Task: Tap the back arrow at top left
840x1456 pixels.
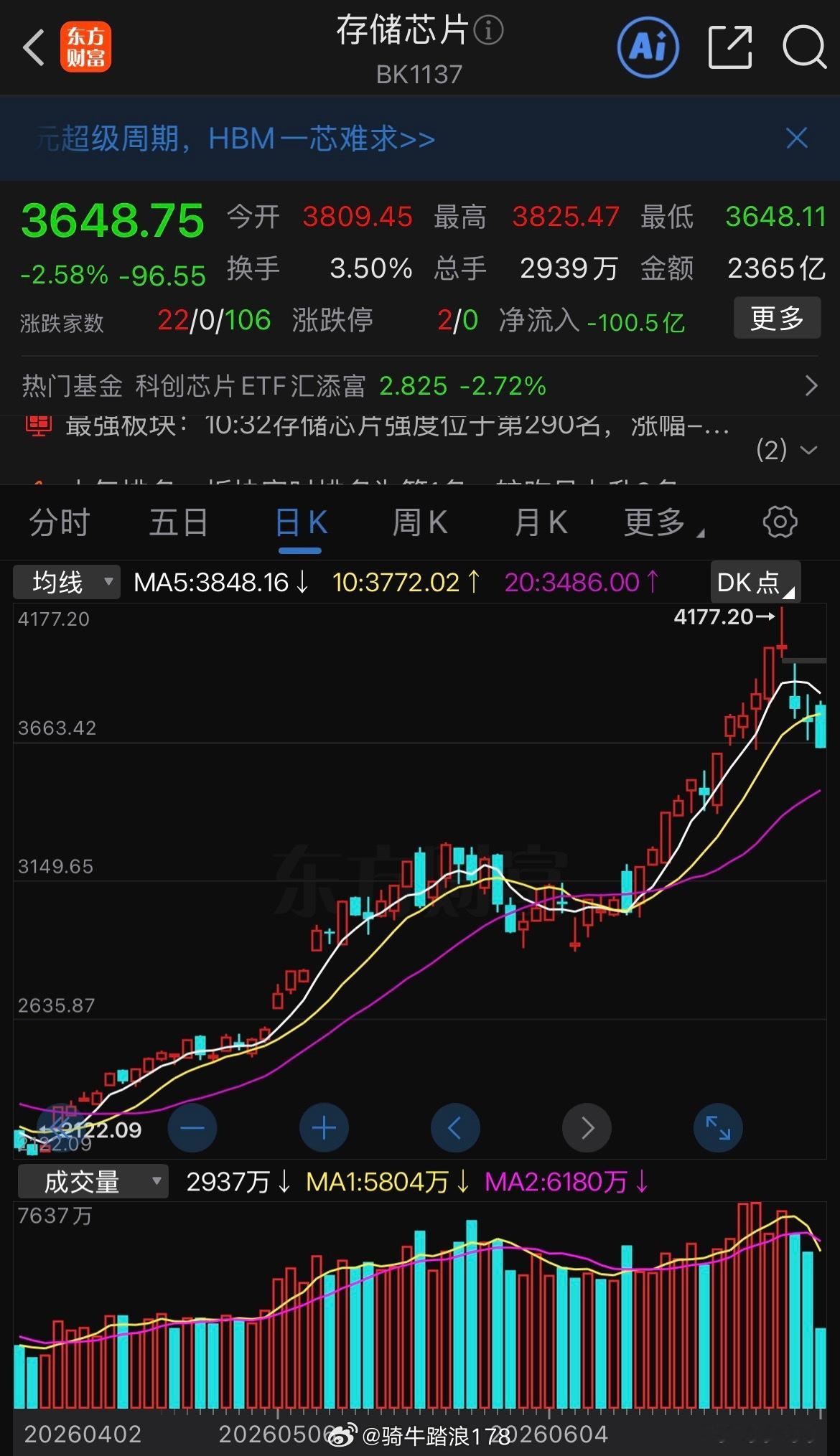Action: (33, 48)
